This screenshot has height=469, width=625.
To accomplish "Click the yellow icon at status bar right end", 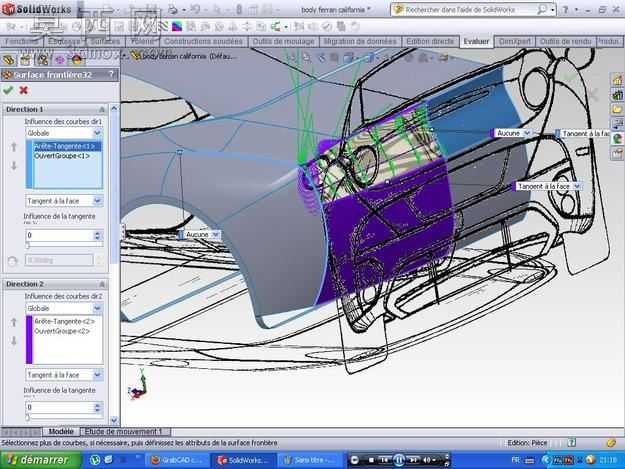I will [611, 443].
